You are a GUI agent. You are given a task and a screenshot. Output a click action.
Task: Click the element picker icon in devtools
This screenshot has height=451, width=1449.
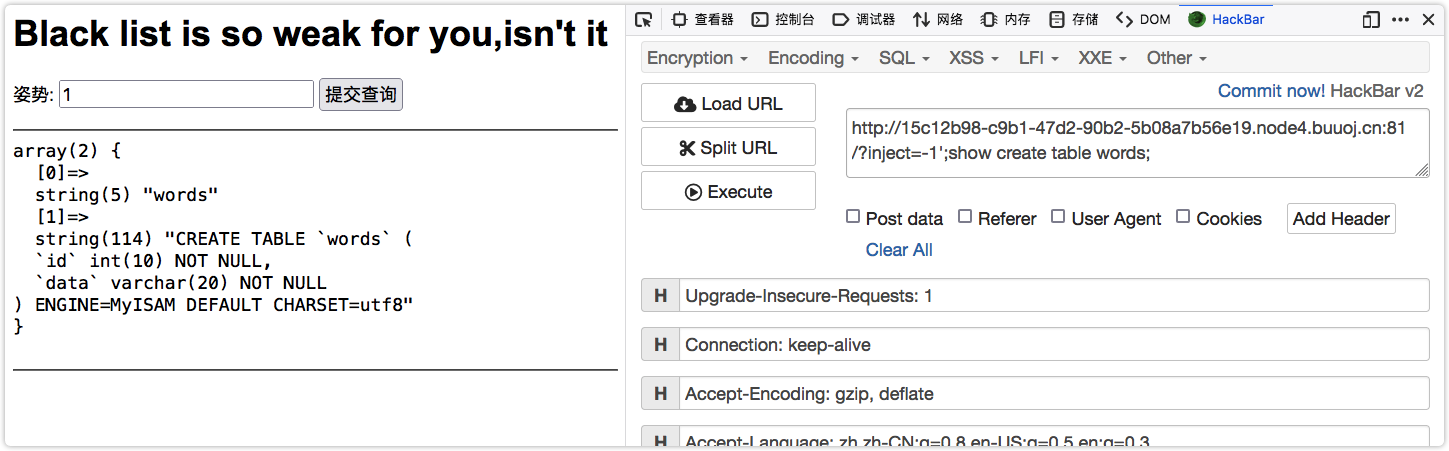pos(643,19)
